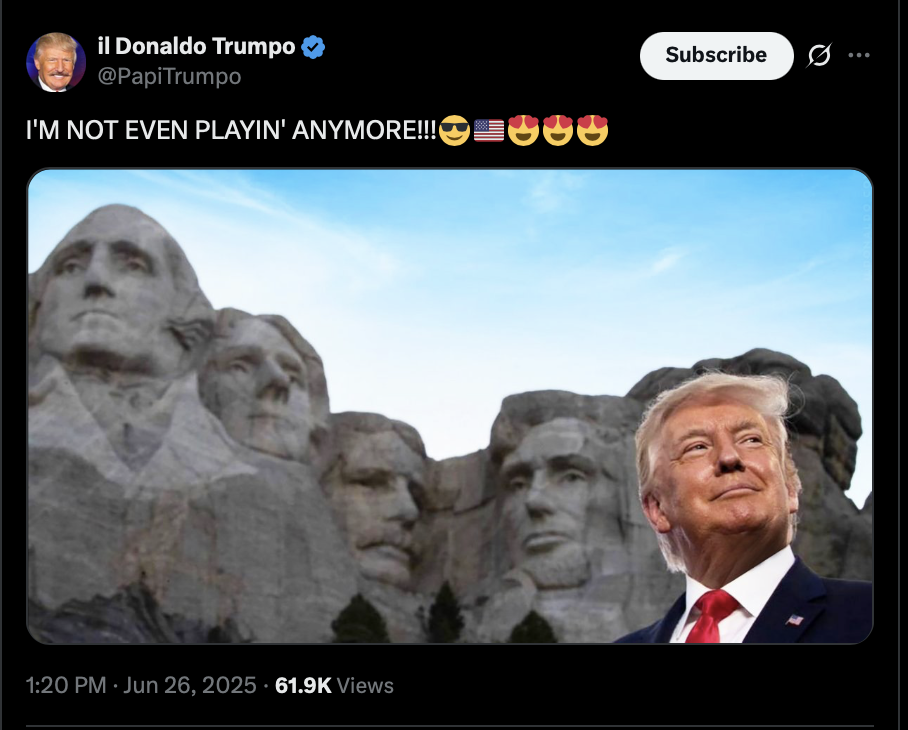
Task: Click the blue verified badge
Action: tap(313, 47)
